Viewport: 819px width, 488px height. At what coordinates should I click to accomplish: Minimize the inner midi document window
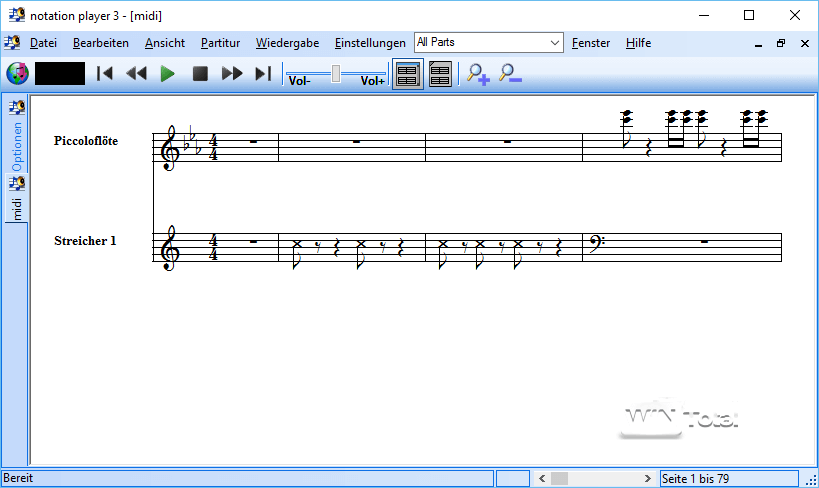758,44
